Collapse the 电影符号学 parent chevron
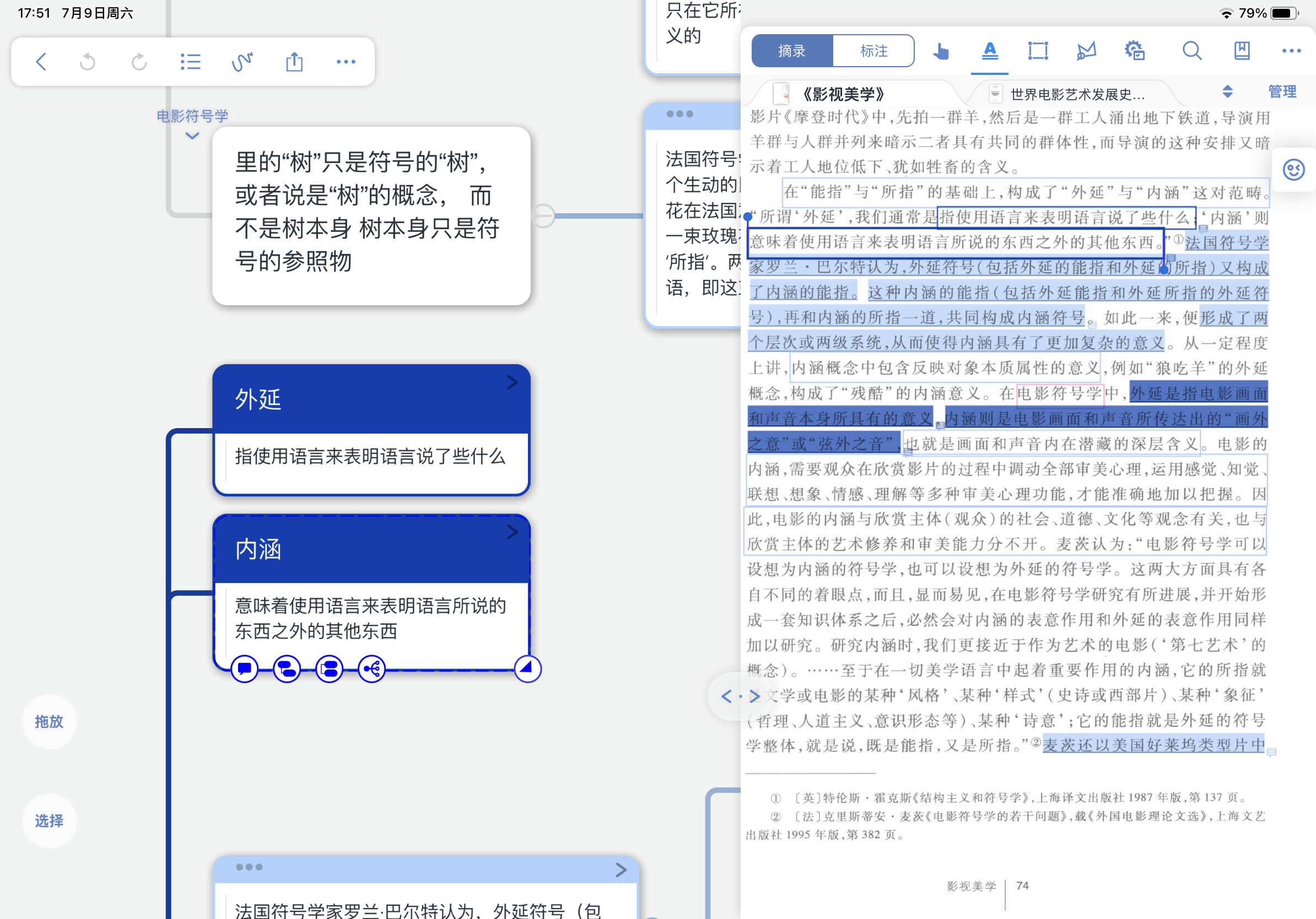The image size is (1316, 919). pos(192,136)
